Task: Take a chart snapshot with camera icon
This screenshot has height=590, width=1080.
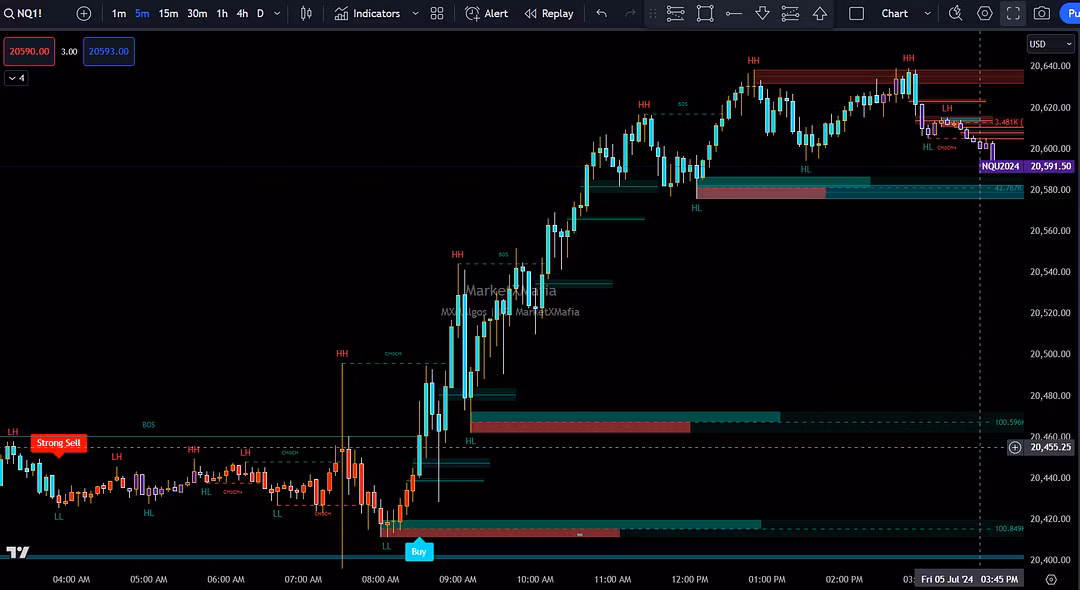Action: 1042,14
